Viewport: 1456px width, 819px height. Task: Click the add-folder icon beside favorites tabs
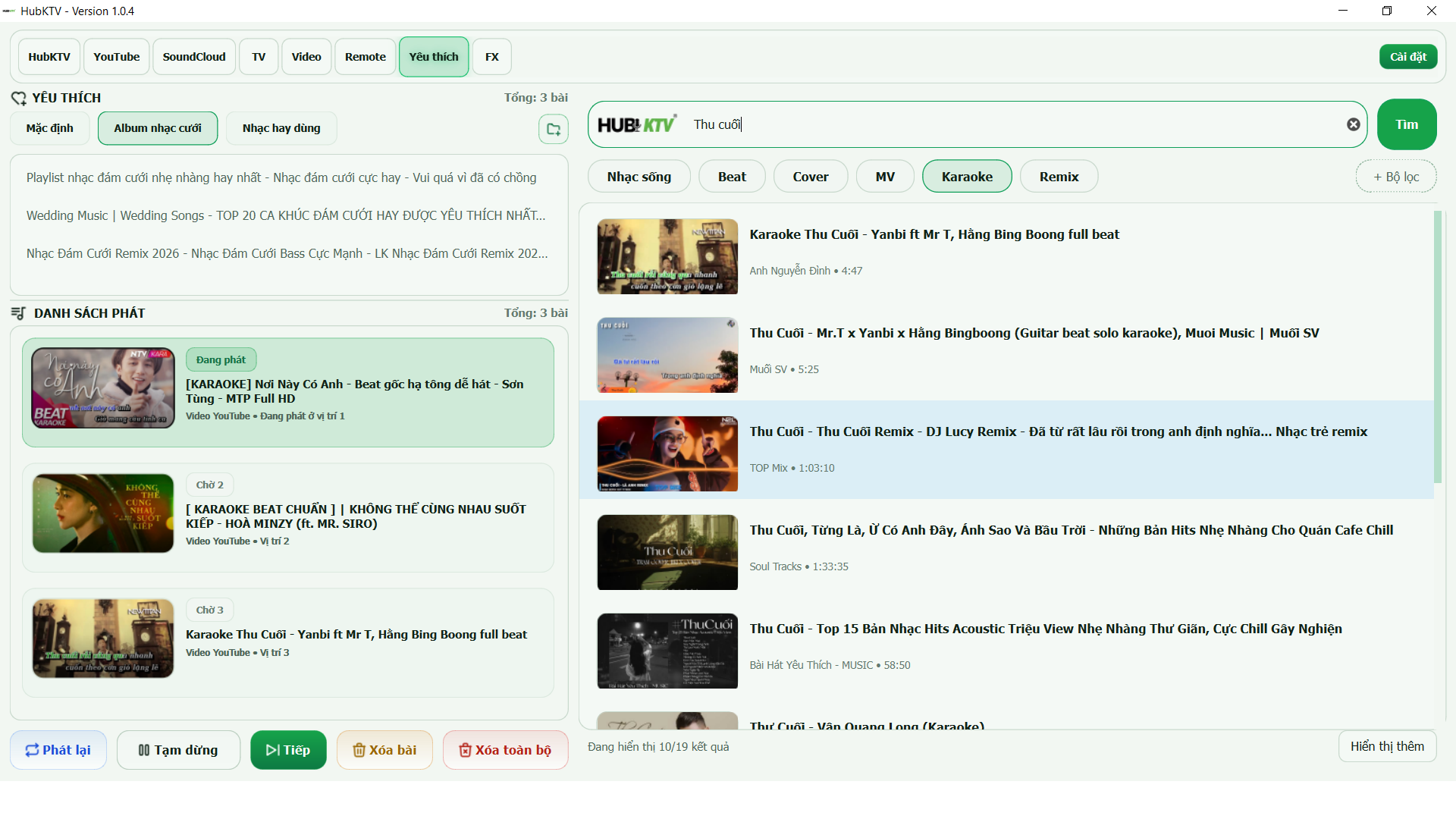pos(554,129)
